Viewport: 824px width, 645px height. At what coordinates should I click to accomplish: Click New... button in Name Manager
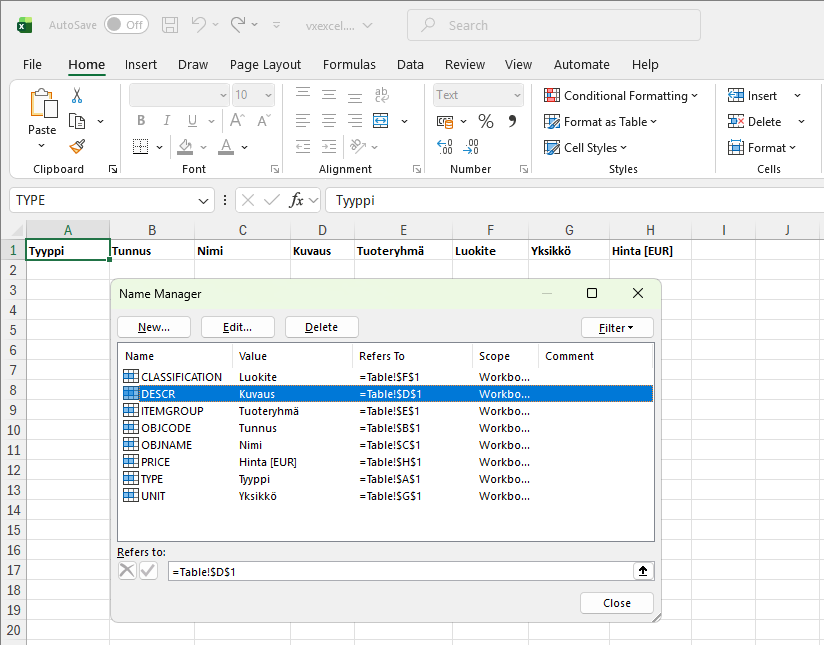153,327
